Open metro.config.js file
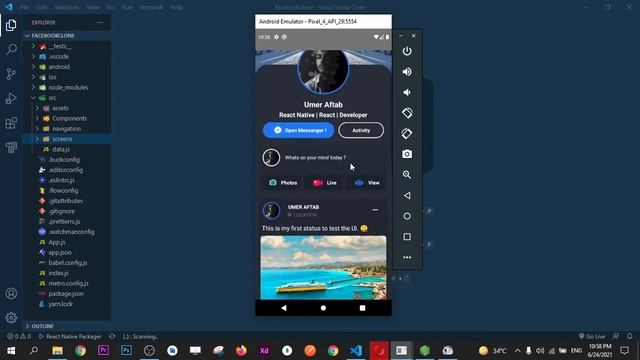The height and width of the screenshot is (360, 640). click(67, 283)
